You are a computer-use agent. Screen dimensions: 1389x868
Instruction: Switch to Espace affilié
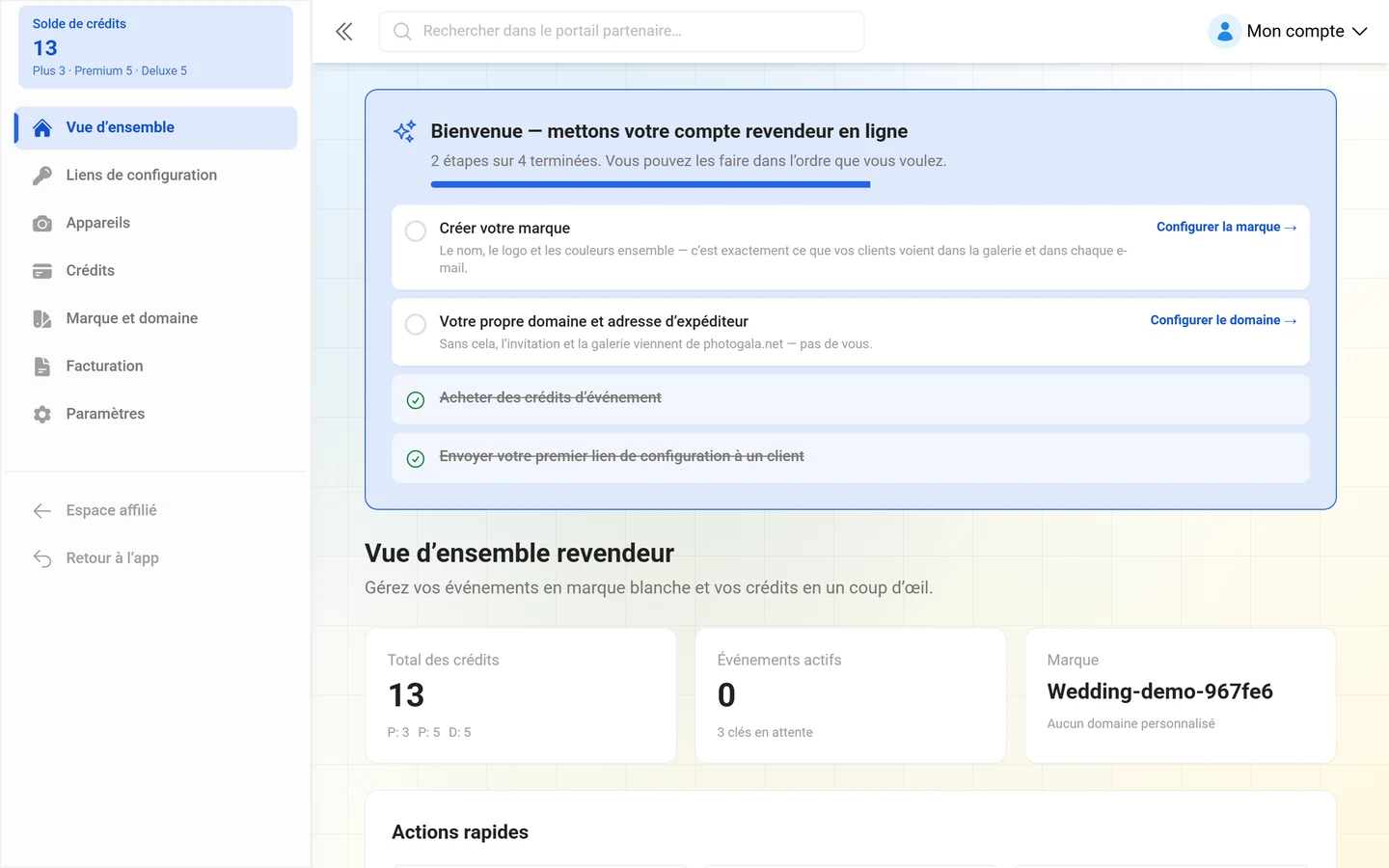coord(156,510)
